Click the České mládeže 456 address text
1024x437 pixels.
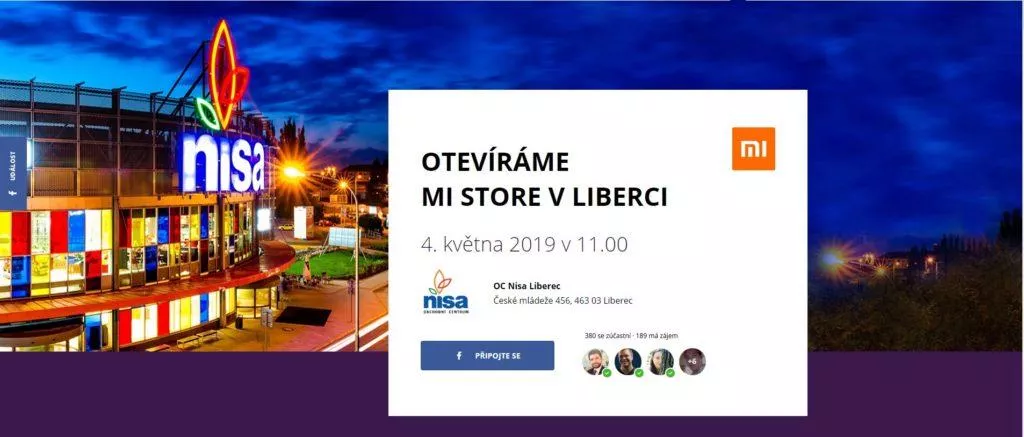click(534, 301)
